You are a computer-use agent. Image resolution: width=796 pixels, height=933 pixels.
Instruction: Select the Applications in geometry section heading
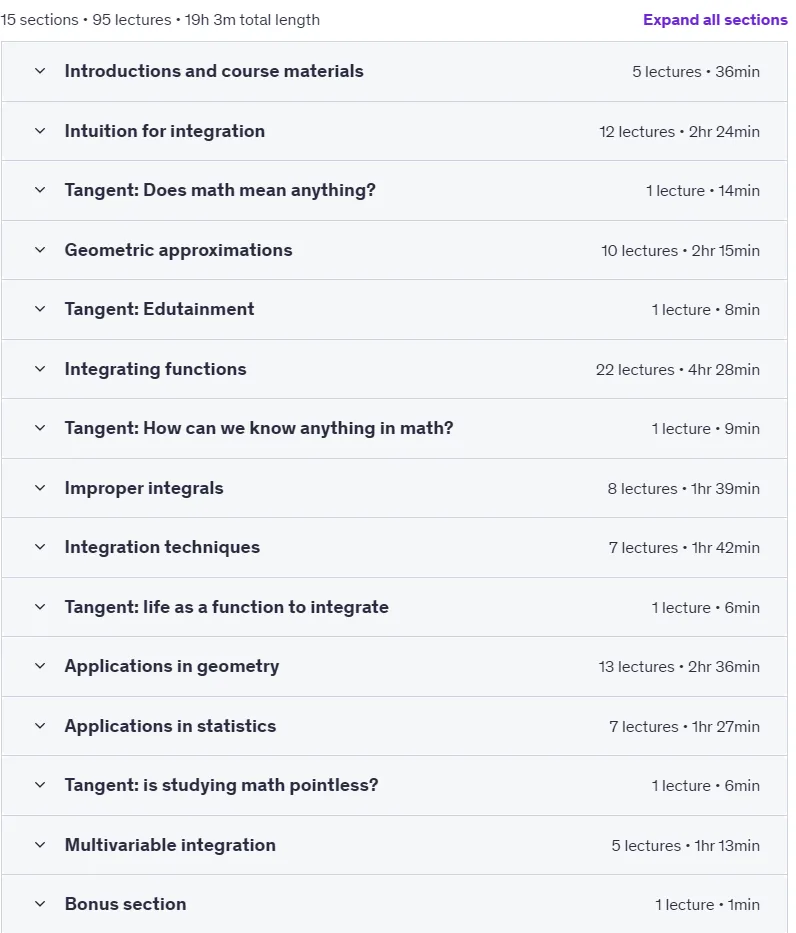[x=172, y=666]
